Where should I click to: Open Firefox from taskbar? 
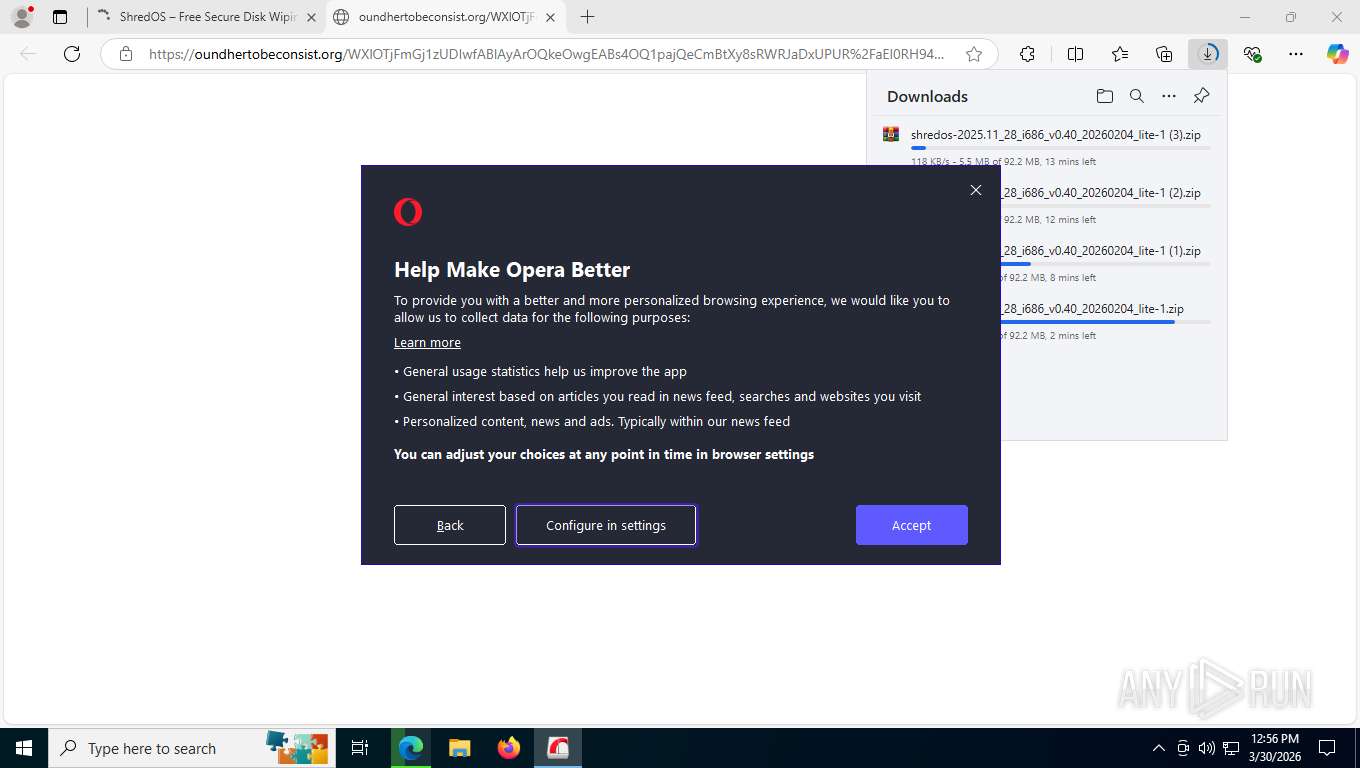coord(509,748)
